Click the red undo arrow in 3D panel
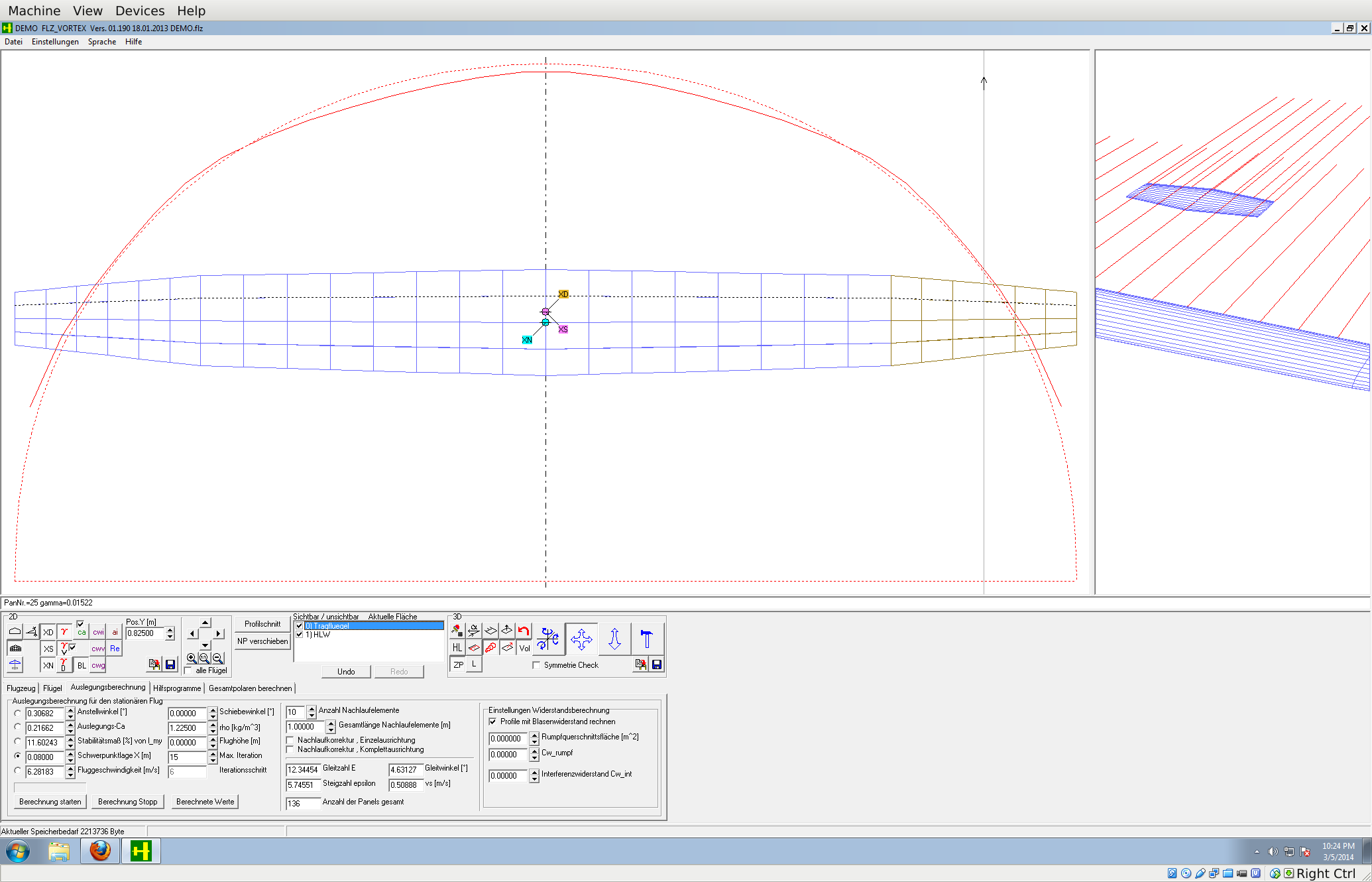This screenshot has width=1372, height=882. coord(524,631)
